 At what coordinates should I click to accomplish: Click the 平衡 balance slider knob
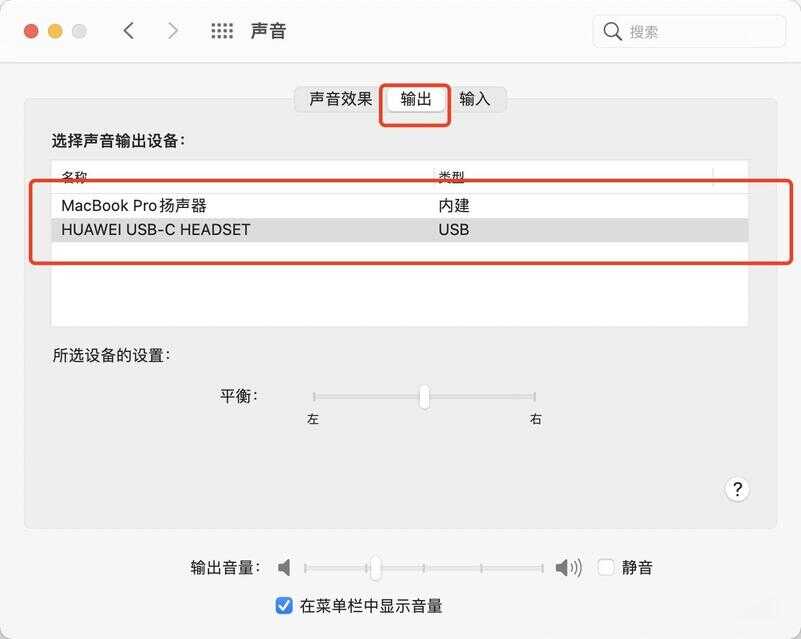[x=424, y=397]
